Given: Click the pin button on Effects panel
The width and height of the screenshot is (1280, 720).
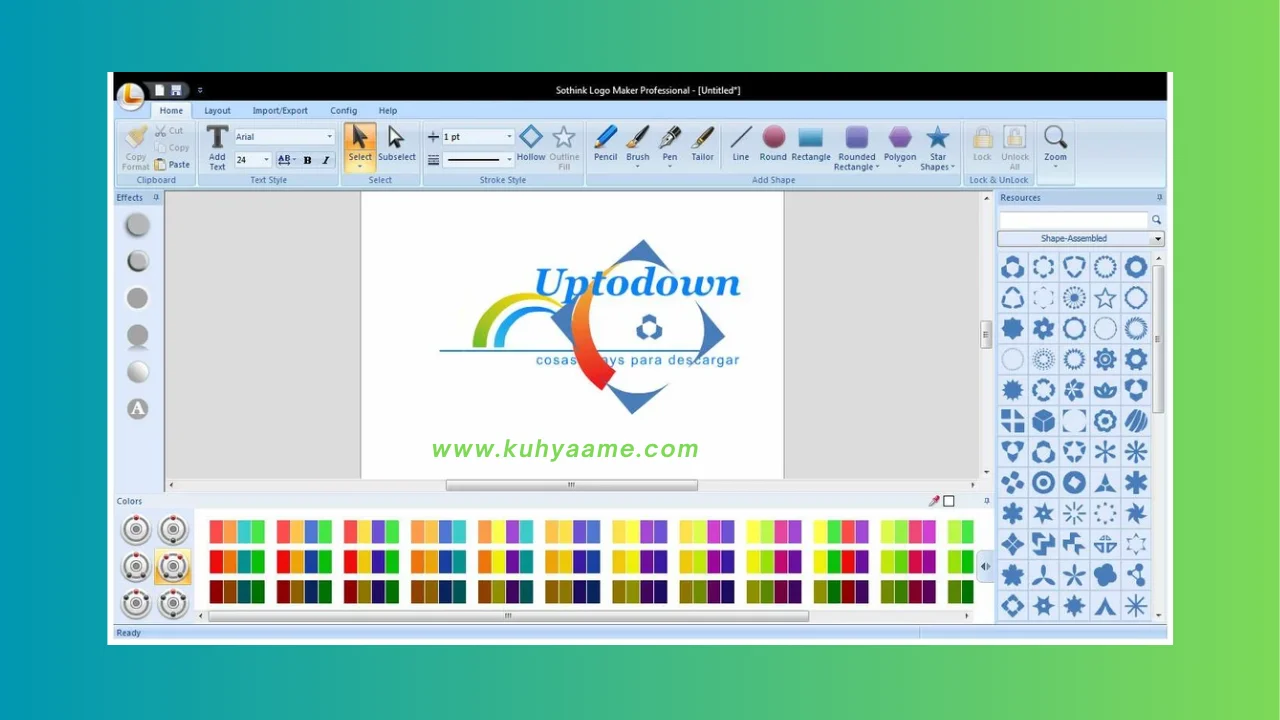Looking at the screenshot, I should [156, 198].
